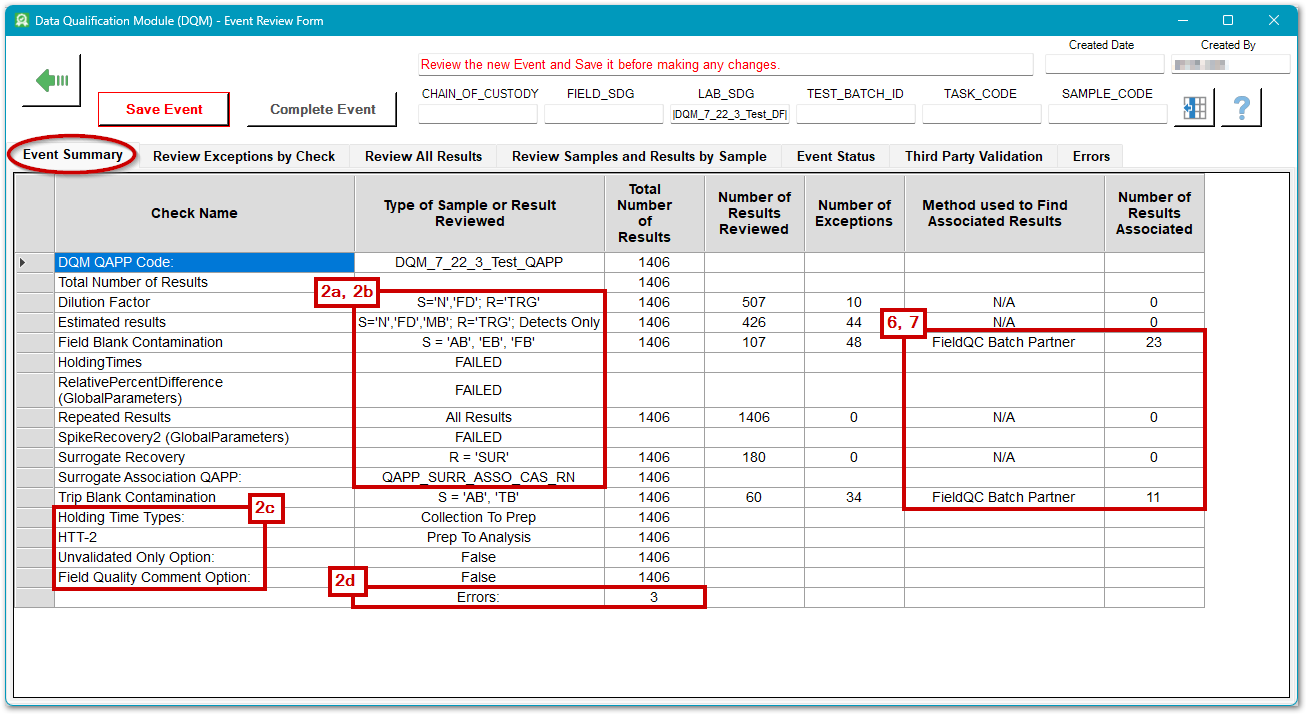Switch to Third Party Validation tab

[973, 156]
